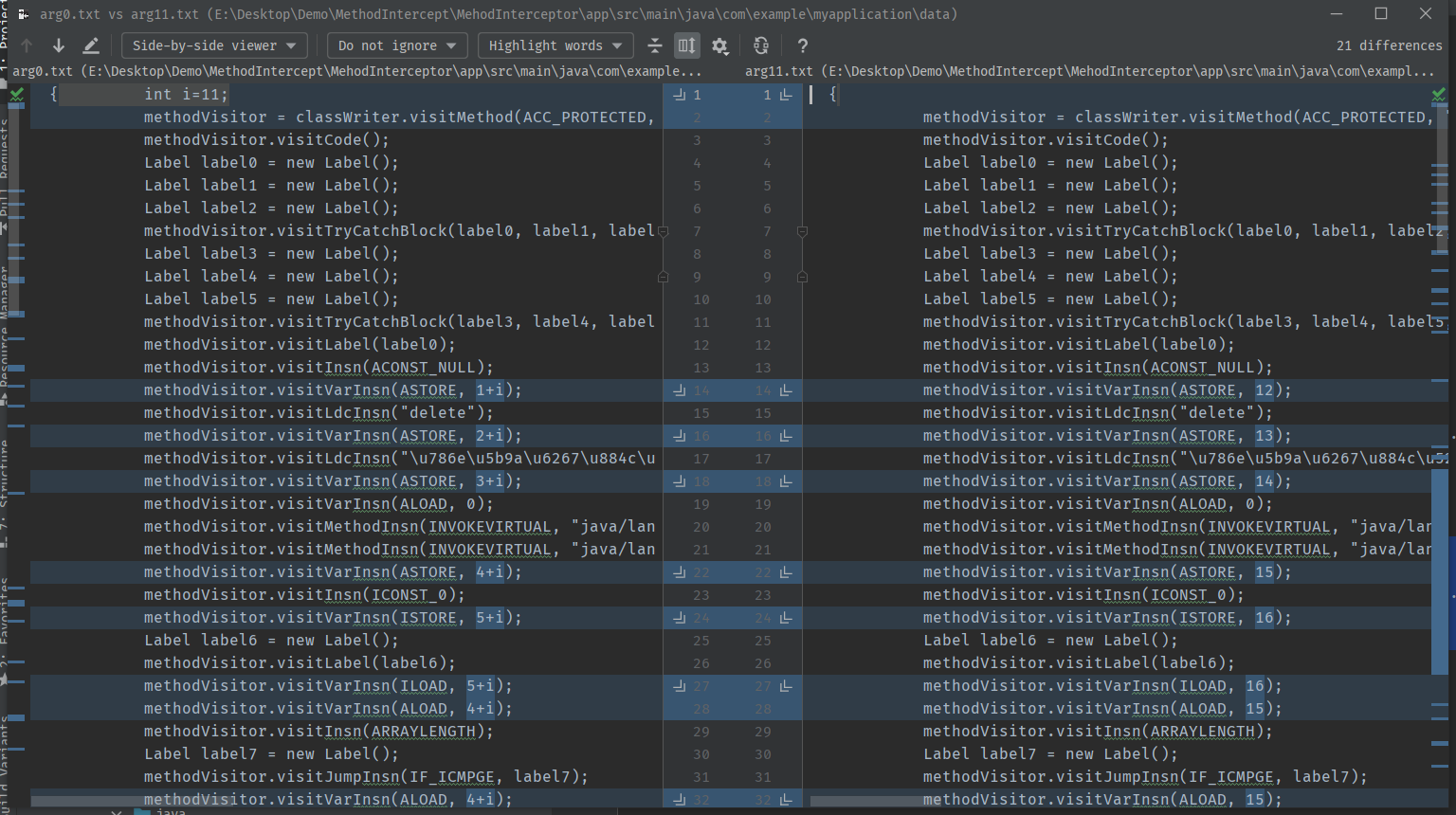Open the Side-by-side viewer dropdown
This screenshot has height=815, width=1456.
point(214,45)
